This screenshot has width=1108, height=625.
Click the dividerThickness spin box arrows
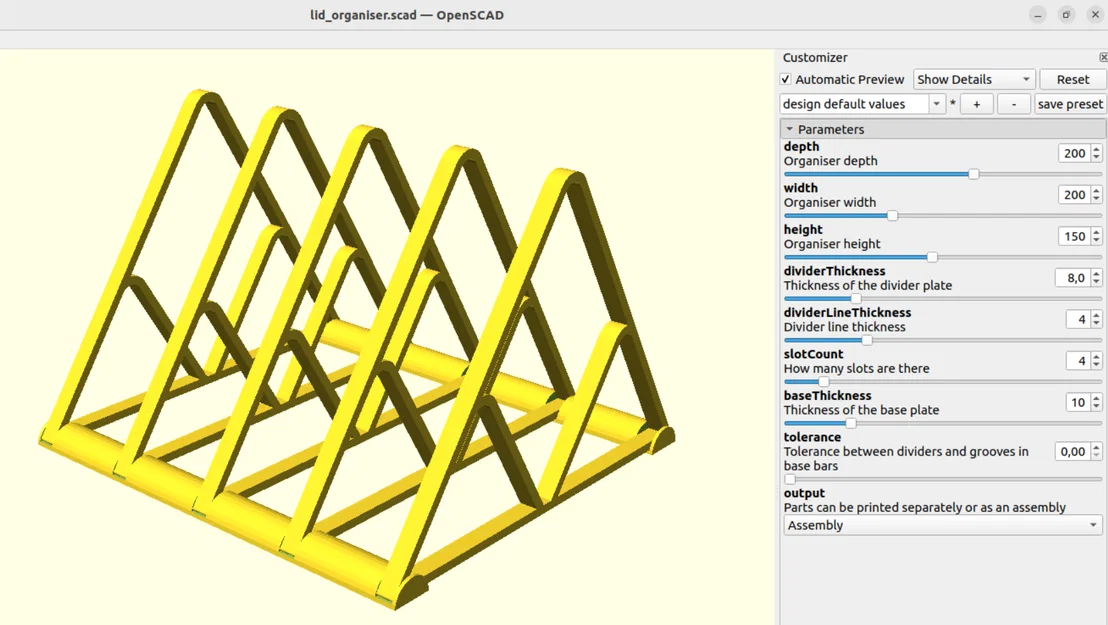pos(1097,279)
